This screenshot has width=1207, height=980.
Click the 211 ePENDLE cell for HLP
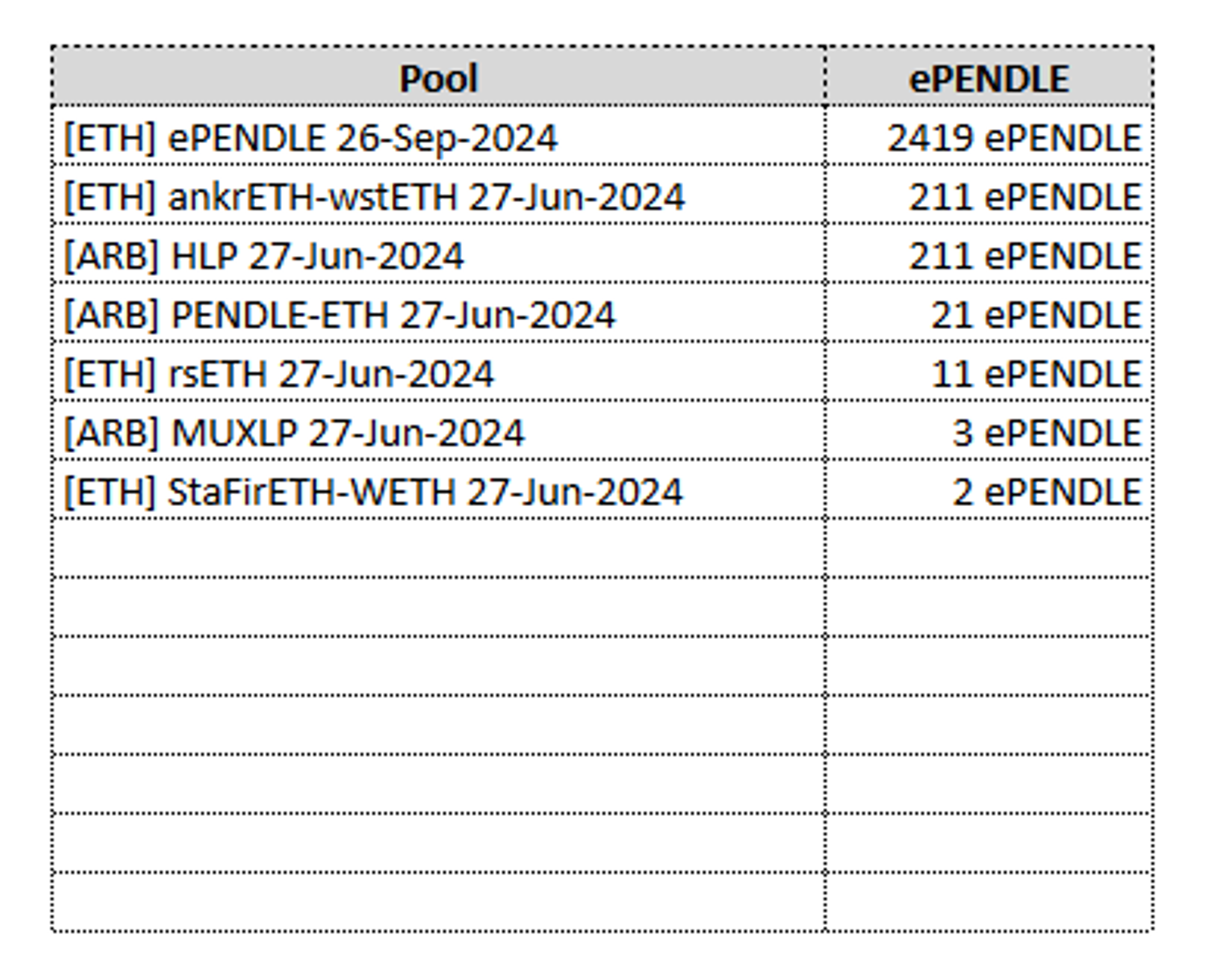1024,256
